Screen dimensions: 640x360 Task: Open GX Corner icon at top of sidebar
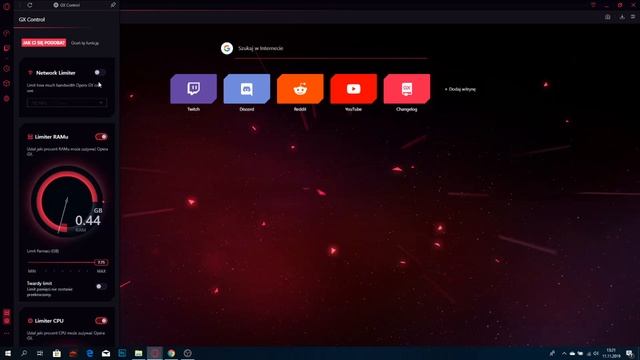(x=7, y=33)
